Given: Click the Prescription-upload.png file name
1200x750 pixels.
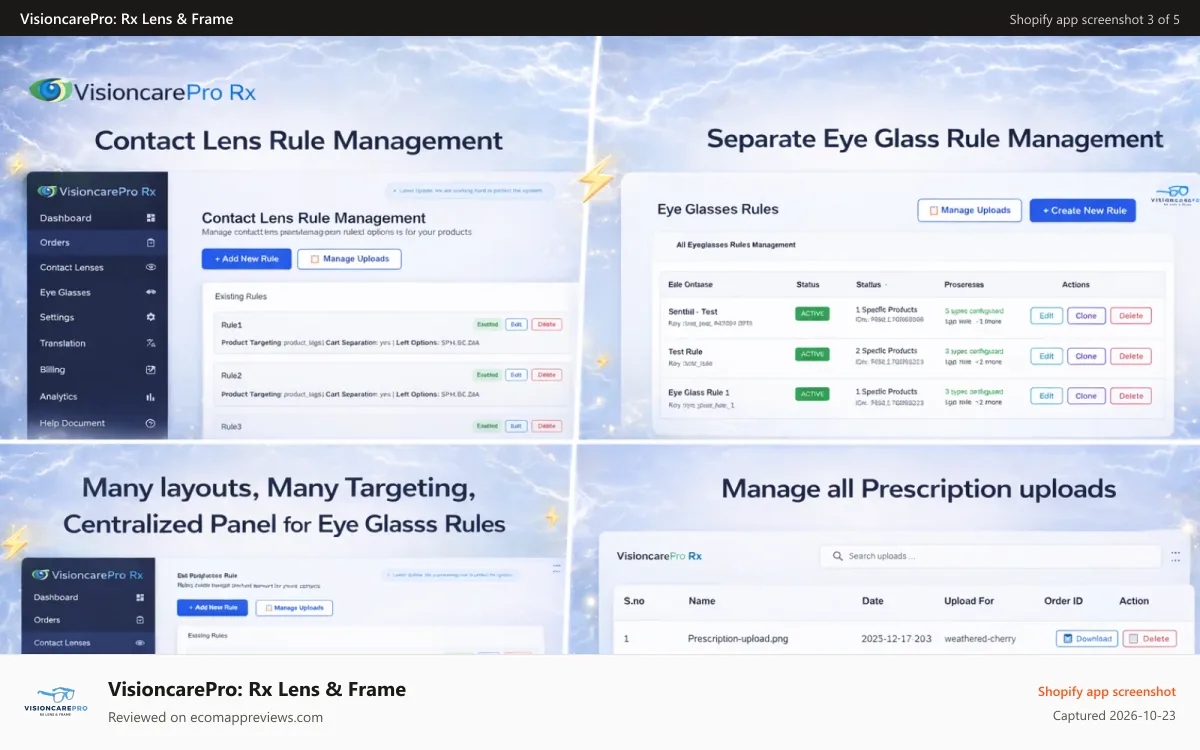Looking at the screenshot, I should click(738, 638).
